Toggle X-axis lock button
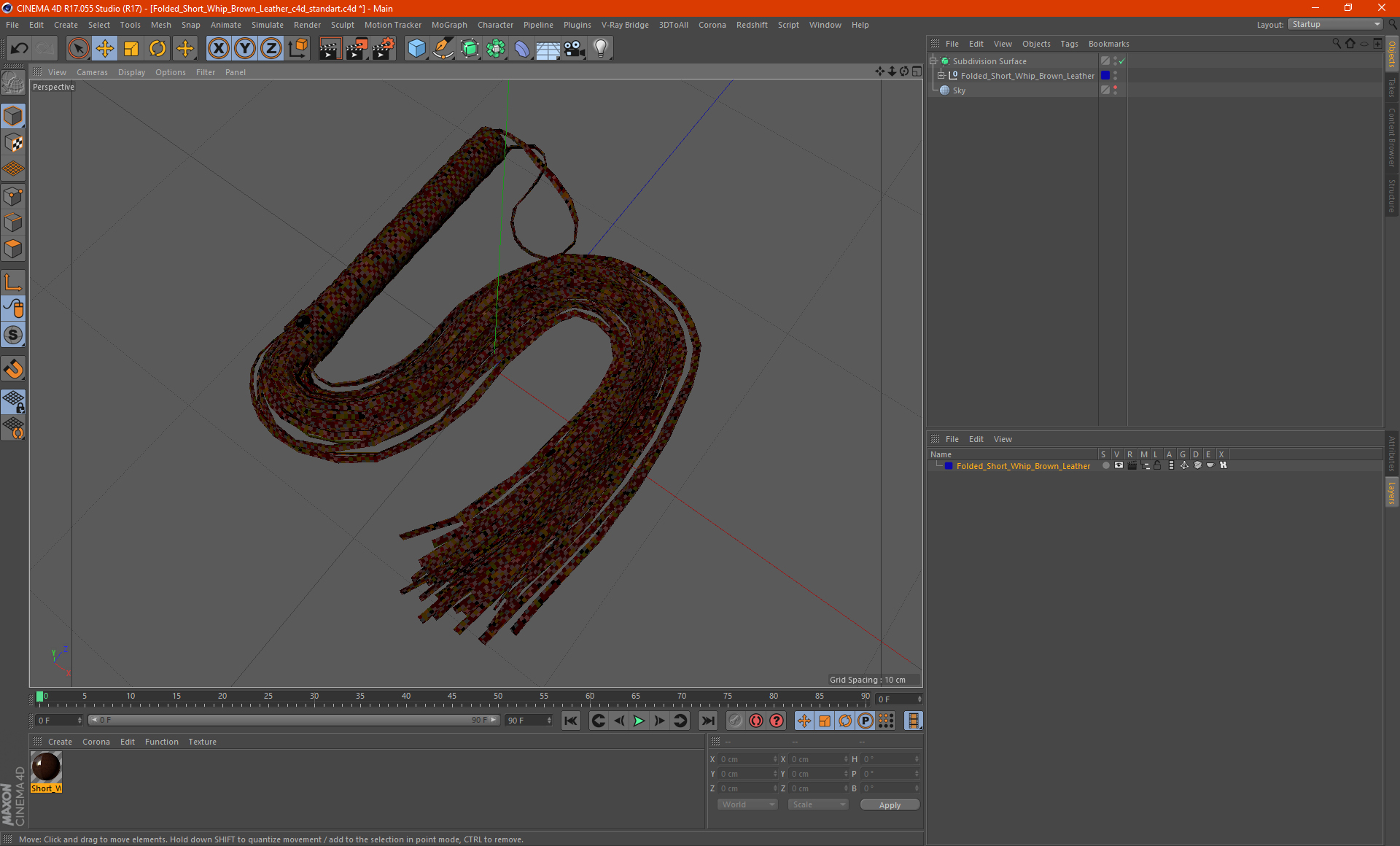This screenshot has height=846, width=1400. pos(218,49)
